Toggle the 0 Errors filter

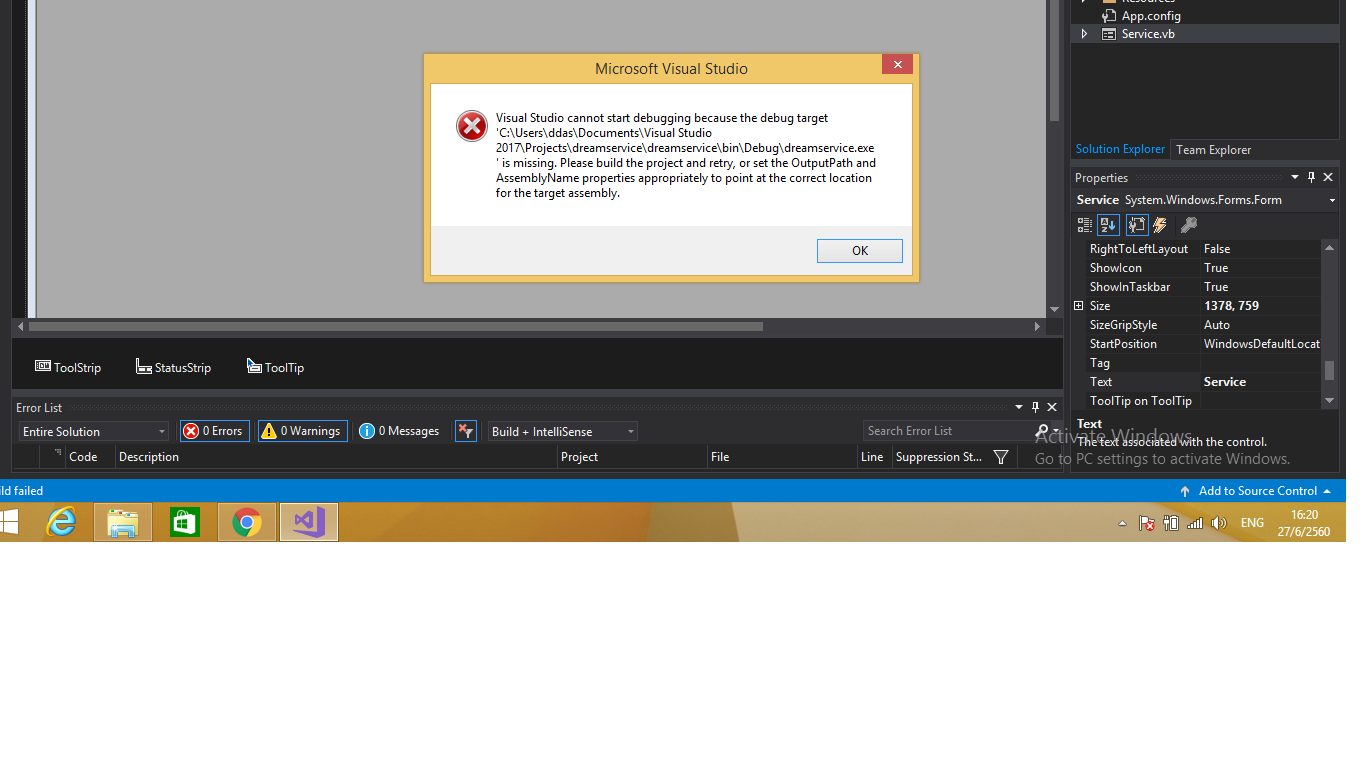point(214,431)
